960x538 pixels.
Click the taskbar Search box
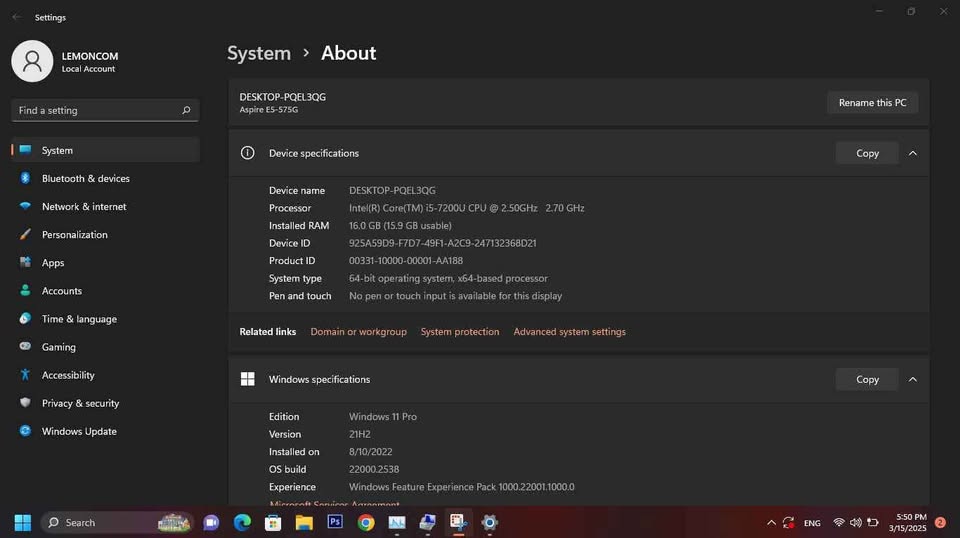point(116,523)
